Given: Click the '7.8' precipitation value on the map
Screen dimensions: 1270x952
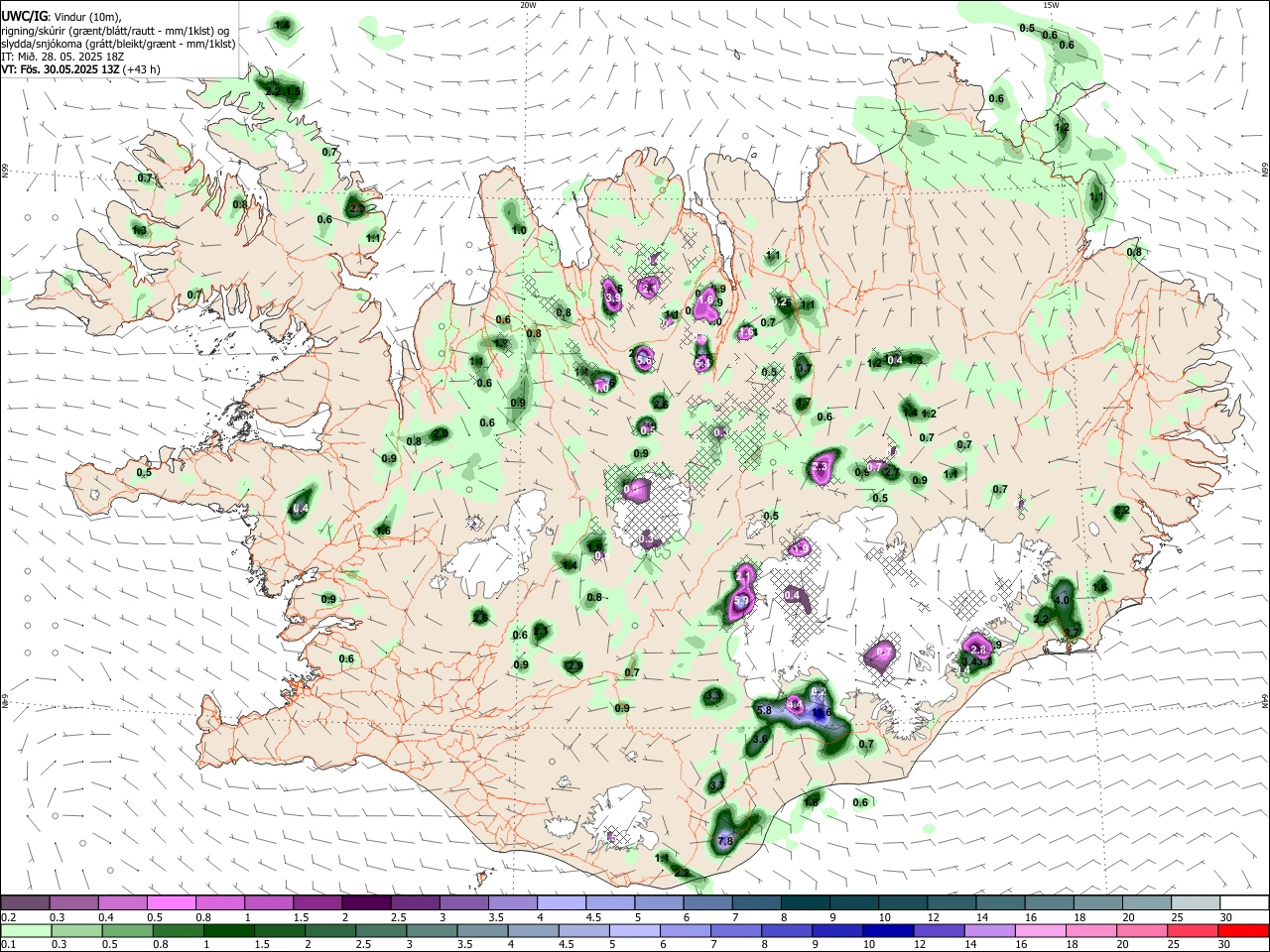Looking at the screenshot, I should point(724,841).
